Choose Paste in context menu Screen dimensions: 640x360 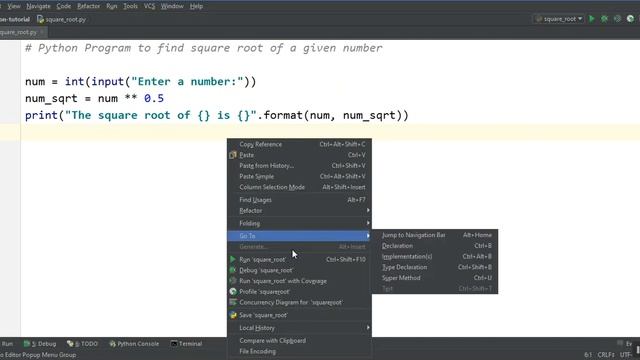(299, 155)
